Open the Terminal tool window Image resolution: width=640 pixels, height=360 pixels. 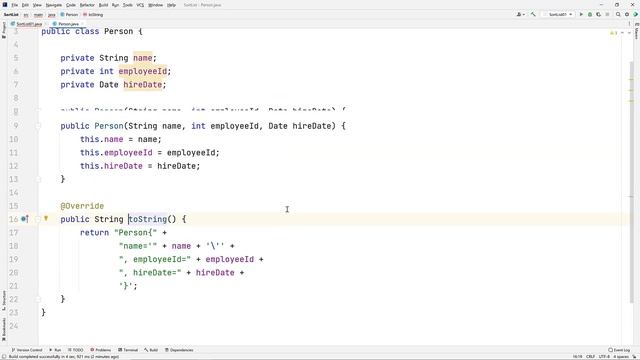point(128,350)
